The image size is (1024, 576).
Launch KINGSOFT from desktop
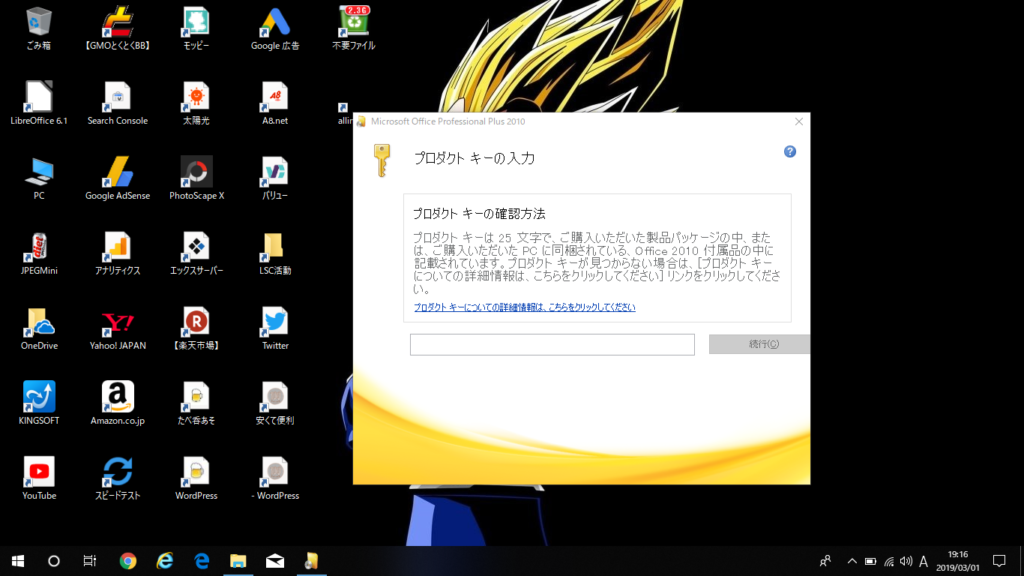pyautogui.click(x=39, y=404)
